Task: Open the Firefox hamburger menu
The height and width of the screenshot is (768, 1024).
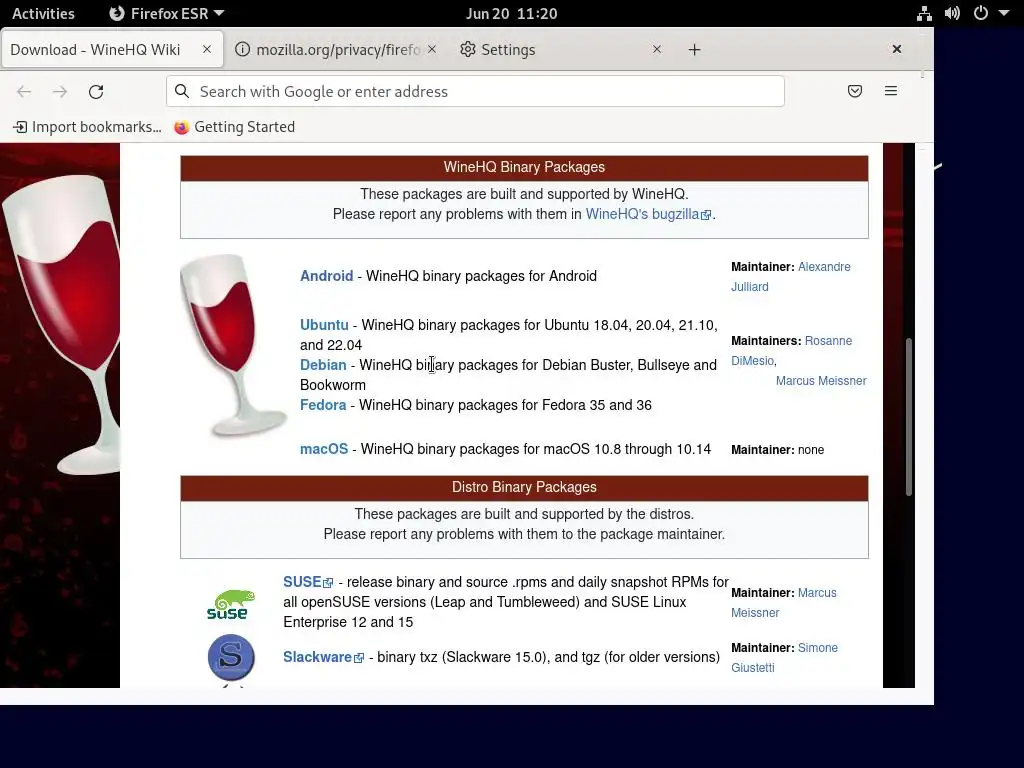Action: [x=891, y=91]
